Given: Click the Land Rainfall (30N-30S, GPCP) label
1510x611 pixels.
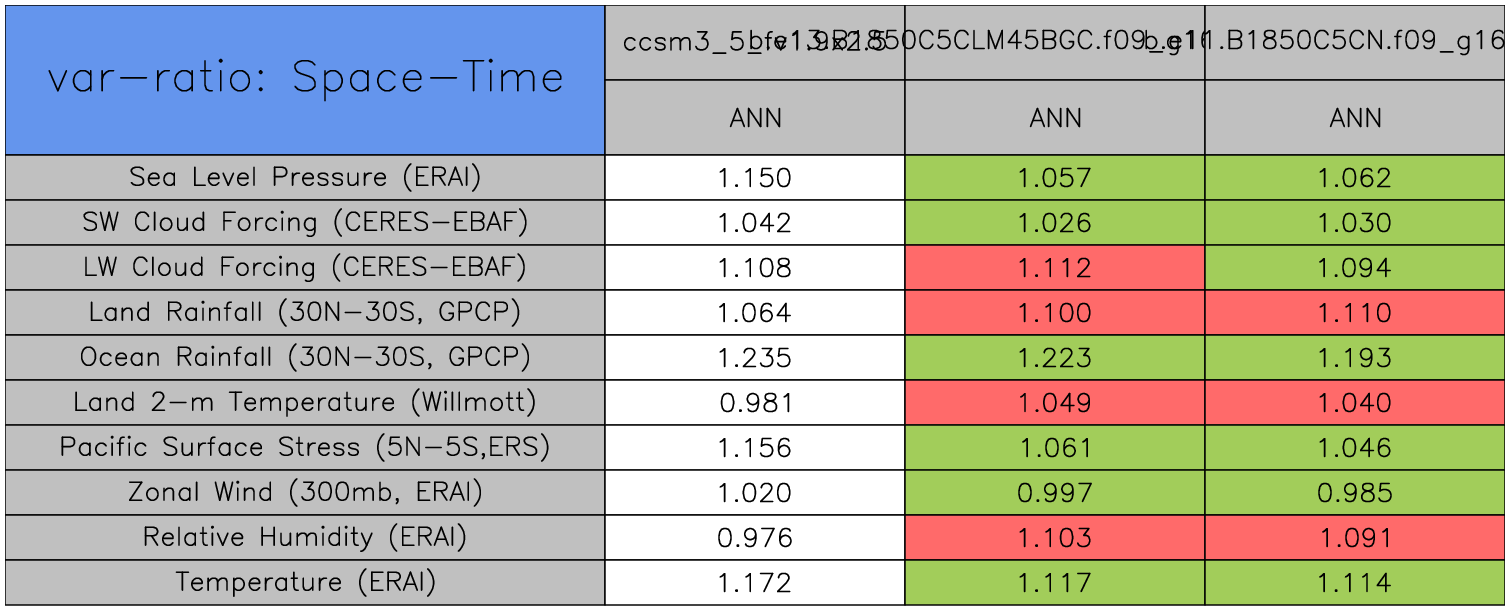Looking at the screenshot, I should (305, 313).
